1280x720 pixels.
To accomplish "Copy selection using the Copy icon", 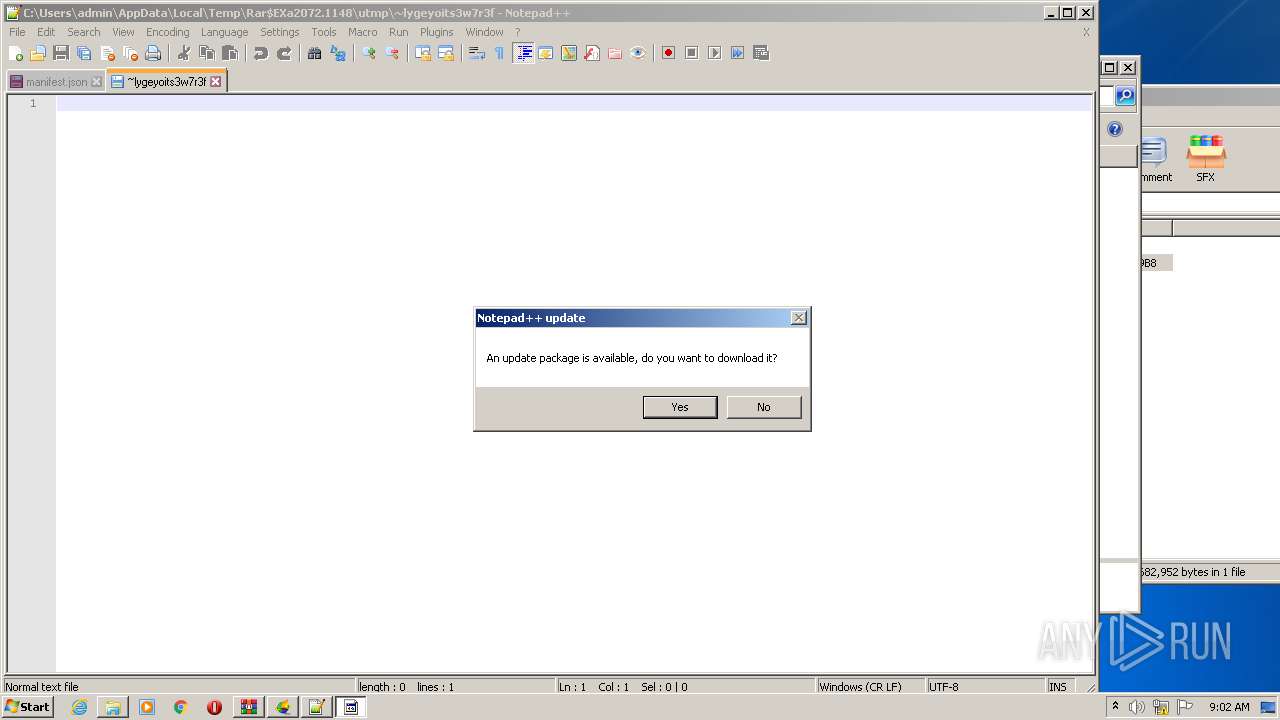I will click(207, 53).
